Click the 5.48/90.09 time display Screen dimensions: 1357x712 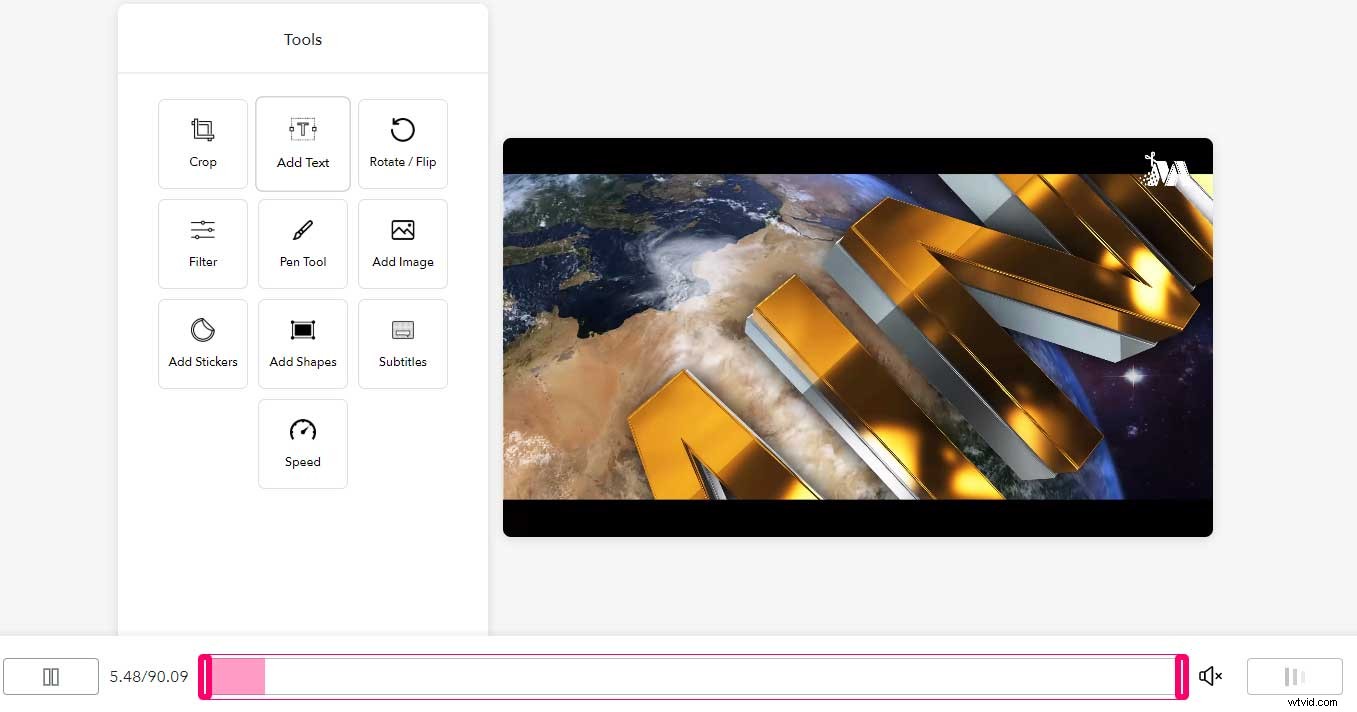click(x=148, y=677)
